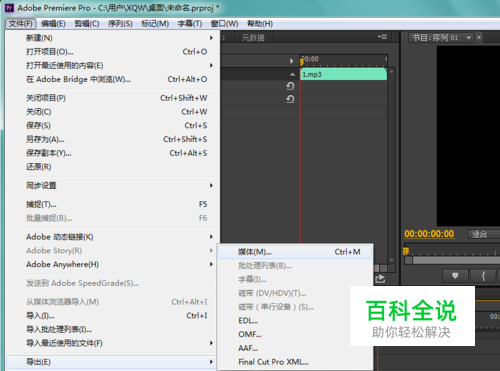500x371 pixels.
Task: Select the 1.mp3 clip
Action: tap(344, 74)
